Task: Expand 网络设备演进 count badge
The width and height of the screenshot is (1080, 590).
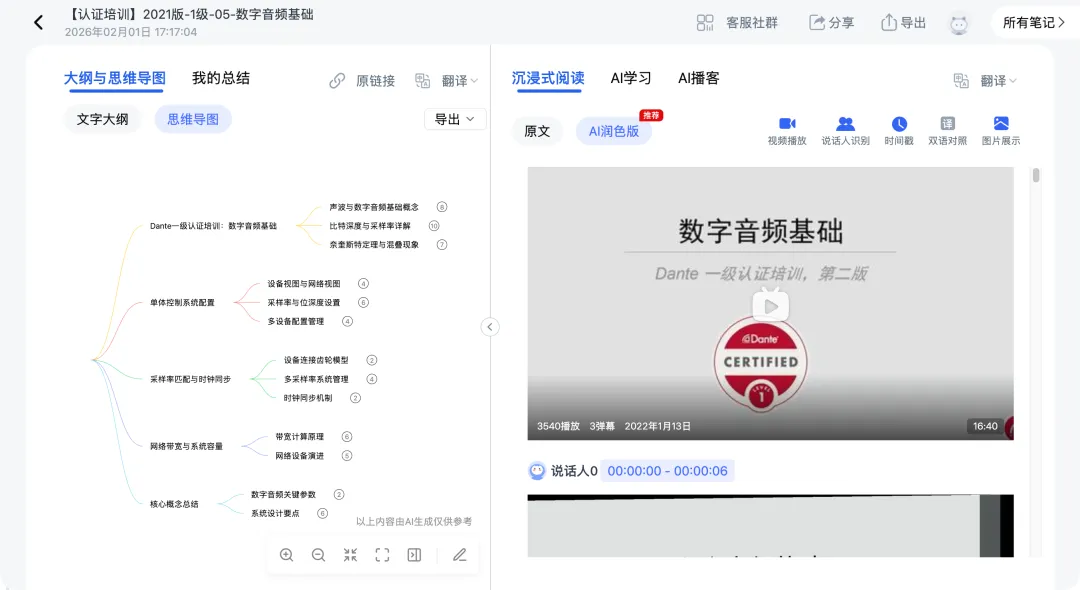Action: coord(347,456)
